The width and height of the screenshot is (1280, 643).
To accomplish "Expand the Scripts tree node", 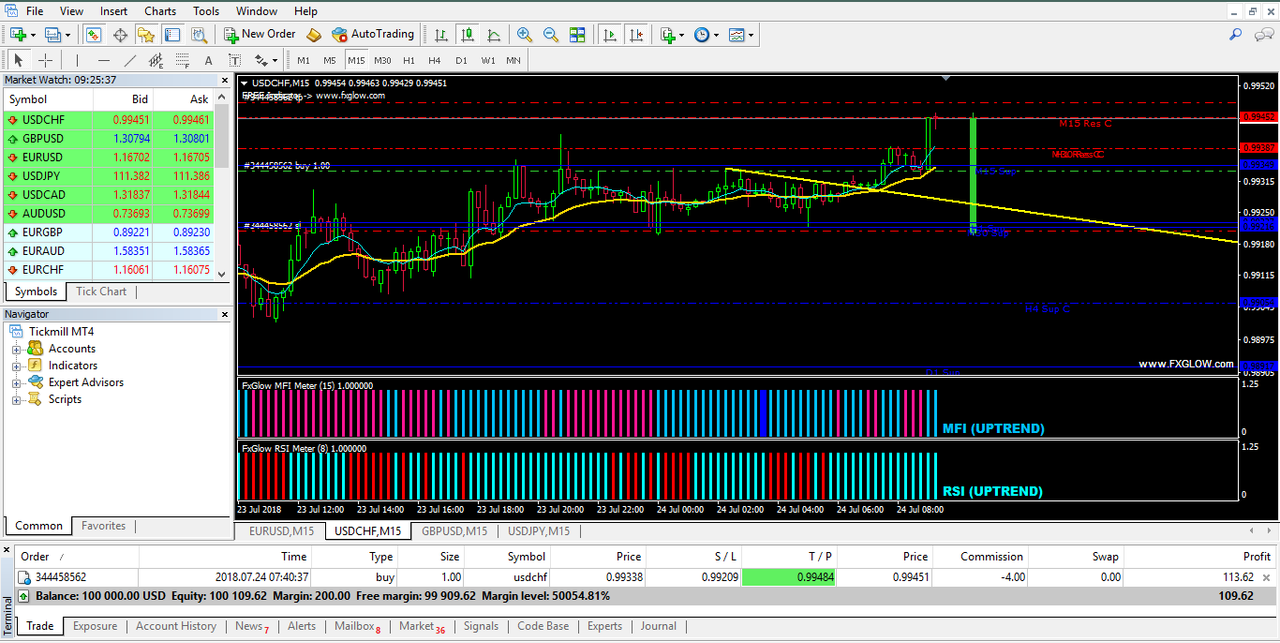I will pyautogui.click(x=17, y=399).
